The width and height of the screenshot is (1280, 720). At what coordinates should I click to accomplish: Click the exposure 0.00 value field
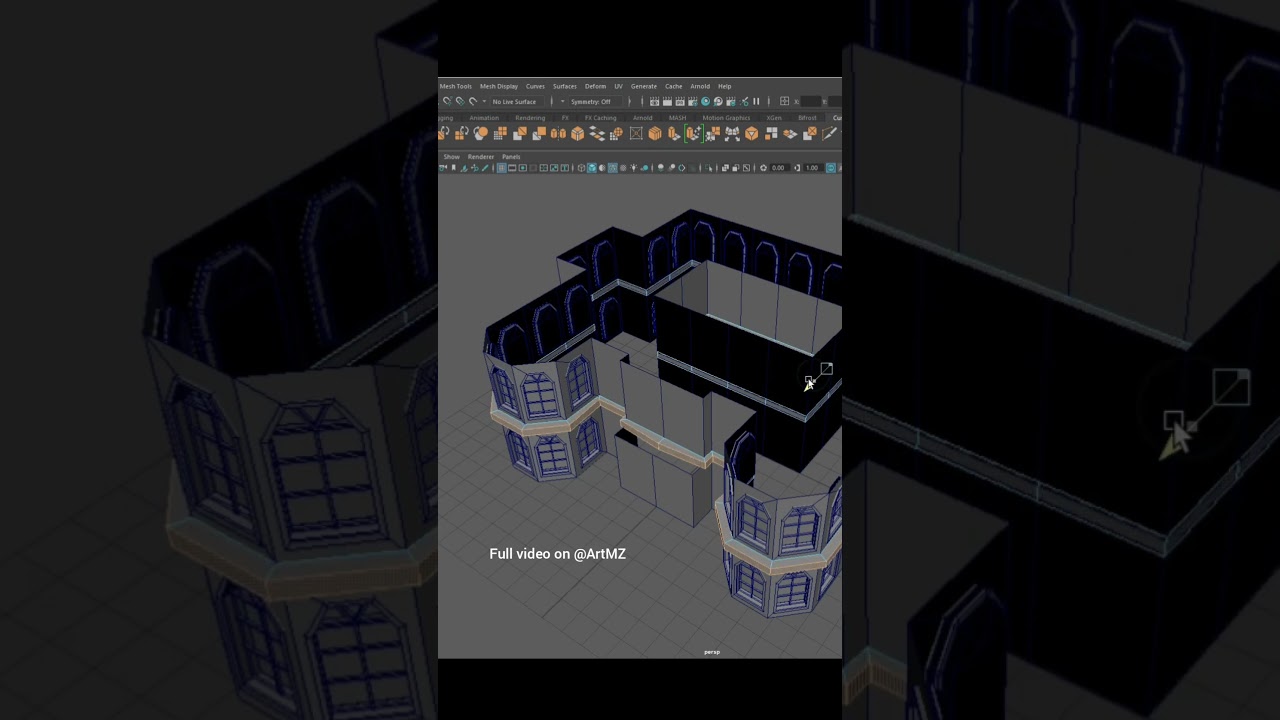click(x=779, y=168)
